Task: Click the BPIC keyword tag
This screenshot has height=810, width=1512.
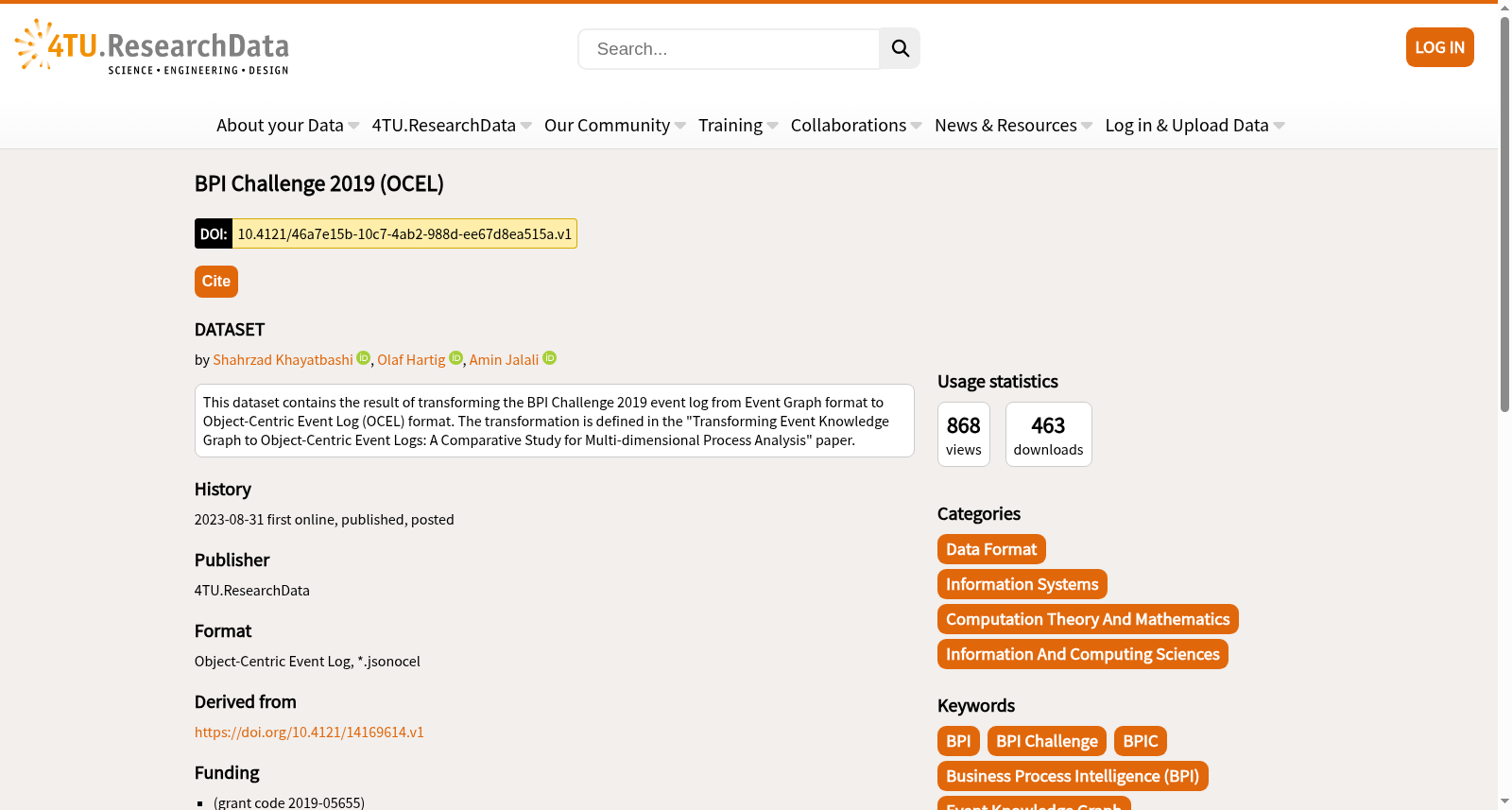Action: [1141, 741]
